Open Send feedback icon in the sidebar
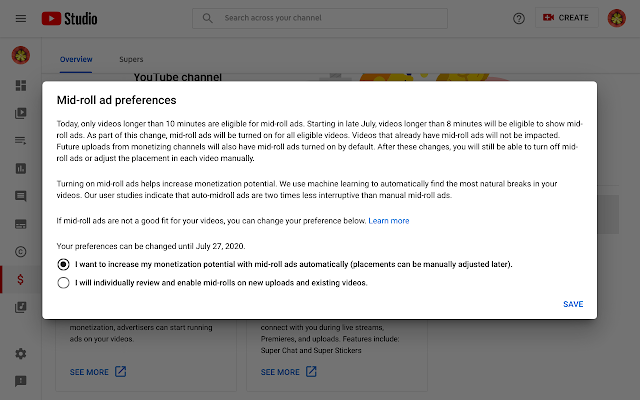The image size is (640, 400). [x=21, y=381]
